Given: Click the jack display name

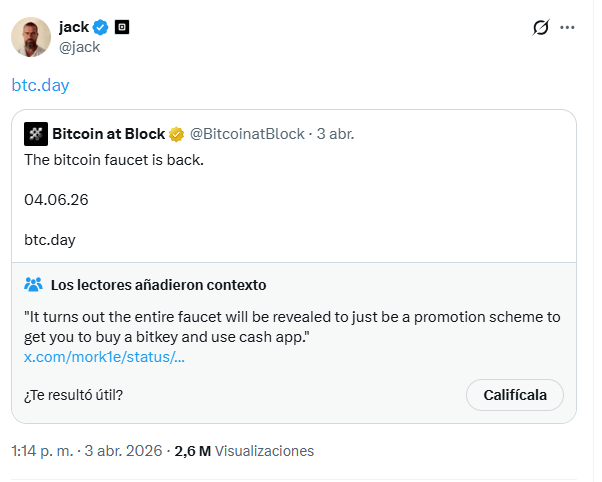Looking at the screenshot, I should click(74, 28).
